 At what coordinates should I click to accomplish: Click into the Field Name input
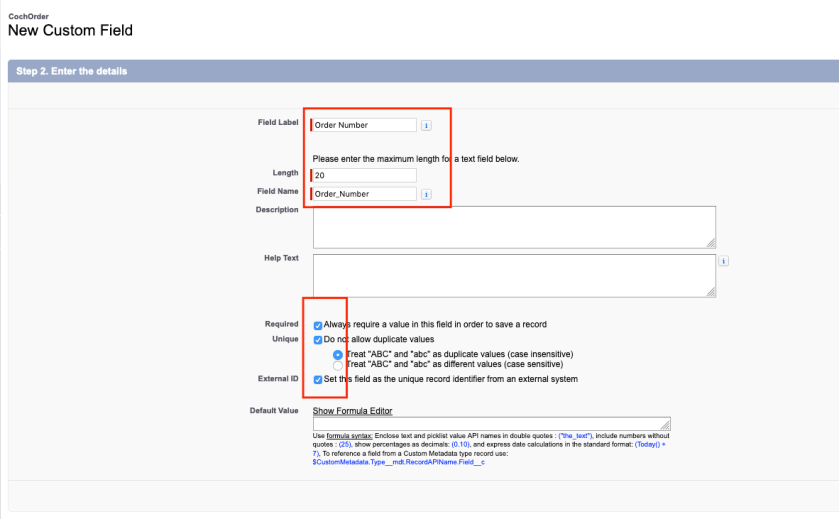click(365, 194)
